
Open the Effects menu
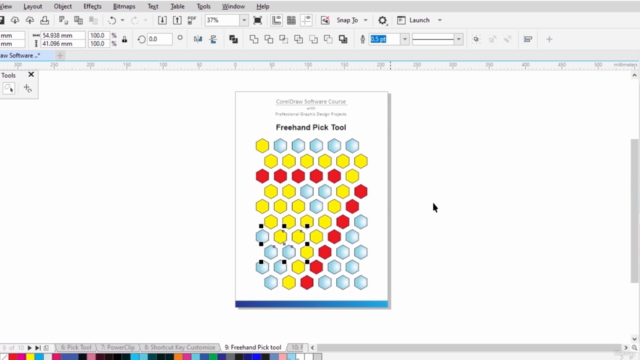click(92, 7)
